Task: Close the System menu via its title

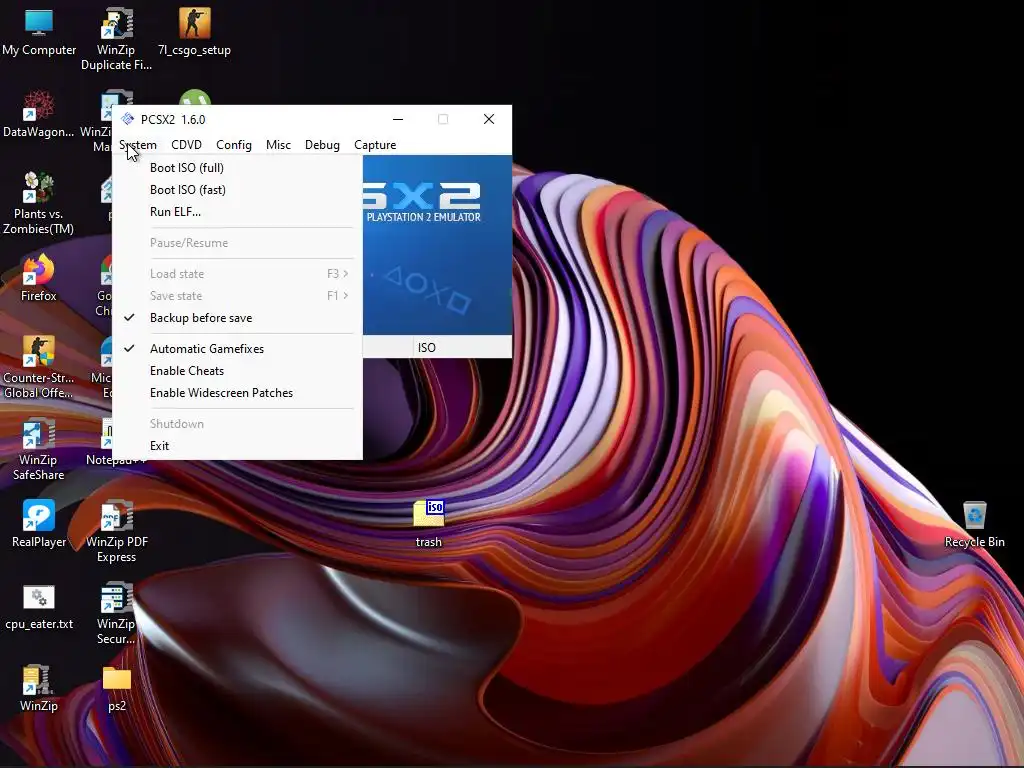Action: (x=138, y=145)
